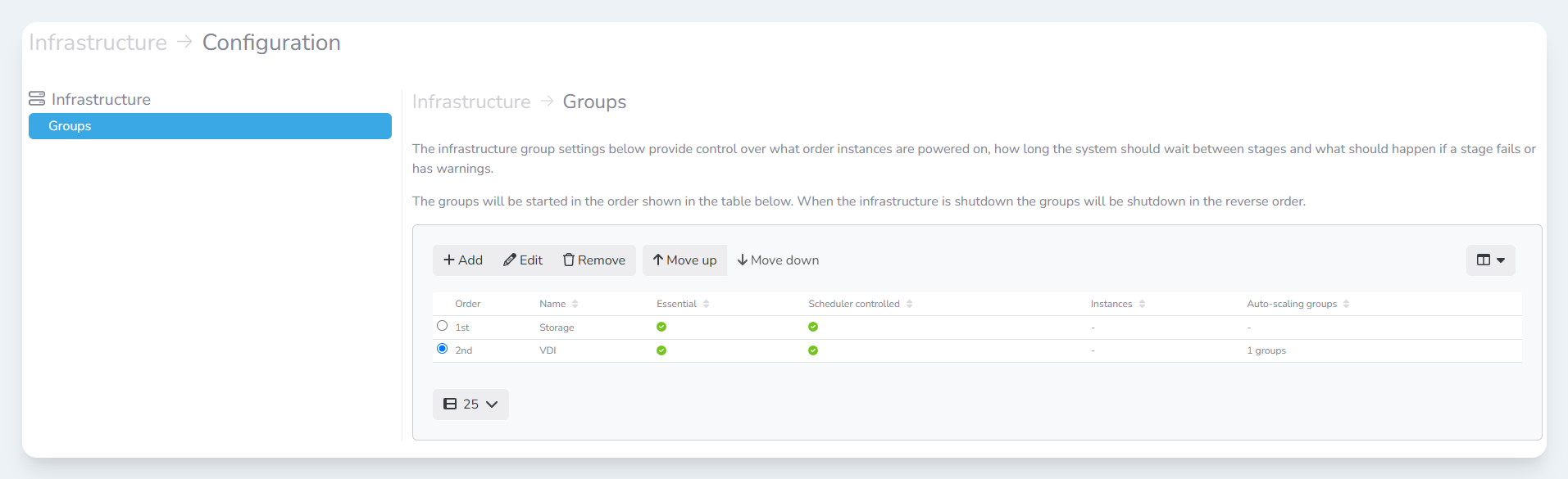This screenshot has width=1568, height=479.
Task: Click the VDI row's 1 groups cell
Action: (x=1266, y=350)
